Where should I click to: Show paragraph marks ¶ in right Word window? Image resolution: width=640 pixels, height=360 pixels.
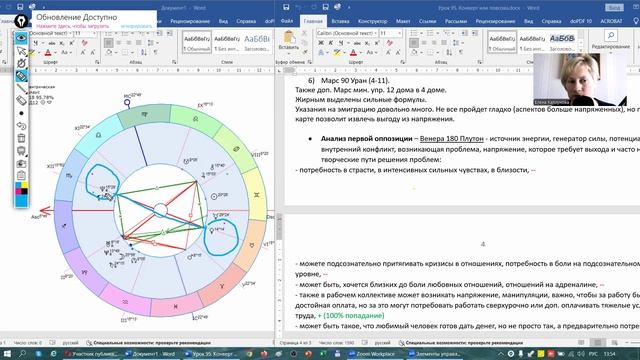coord(460,53)
